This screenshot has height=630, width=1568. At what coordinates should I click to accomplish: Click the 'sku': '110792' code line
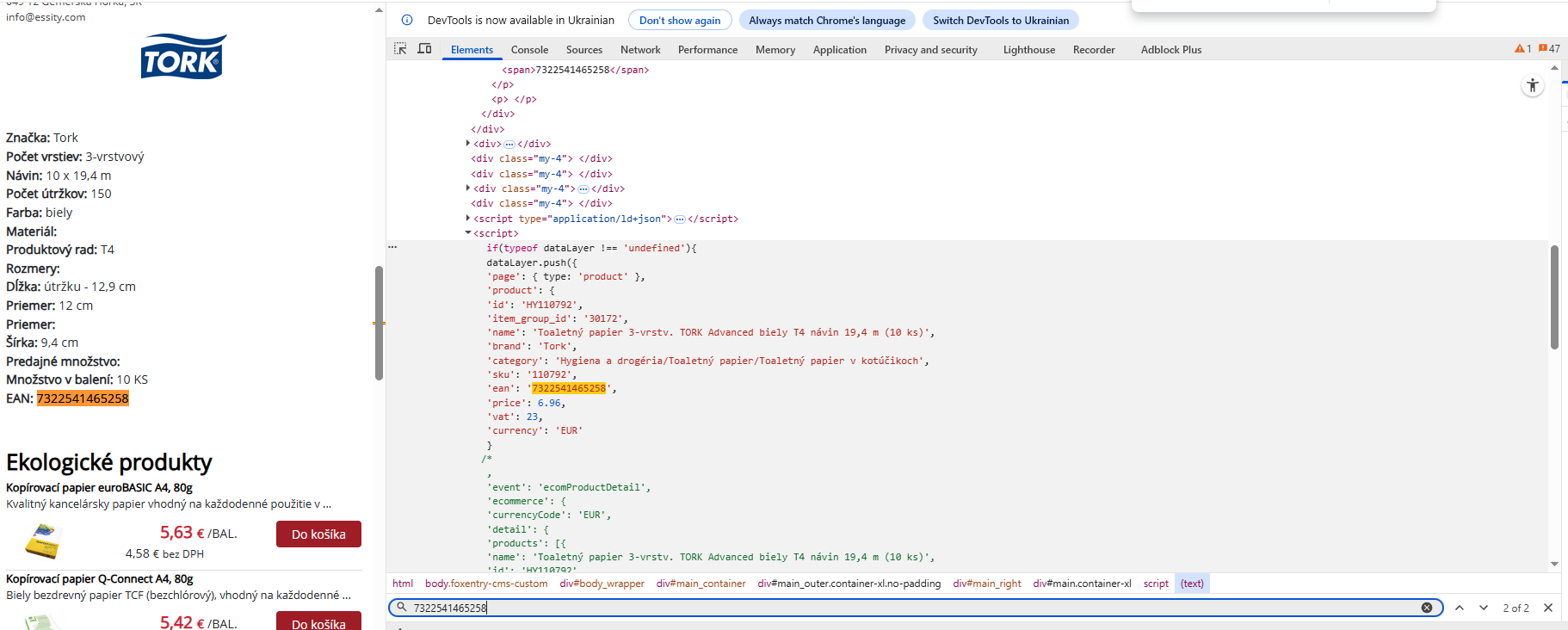532,374
